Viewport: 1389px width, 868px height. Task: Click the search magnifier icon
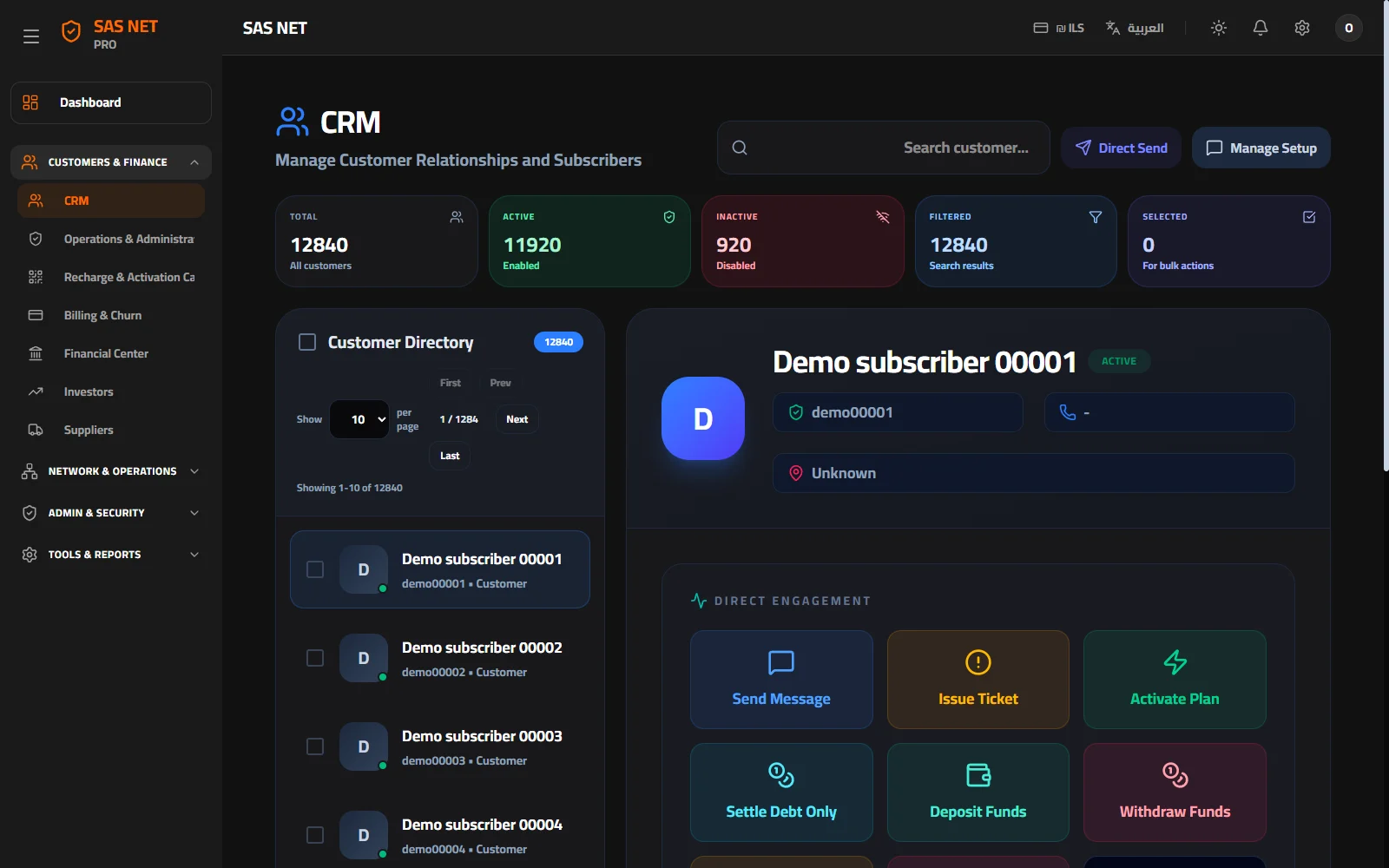pyautogui.click(x=740, y=148)
